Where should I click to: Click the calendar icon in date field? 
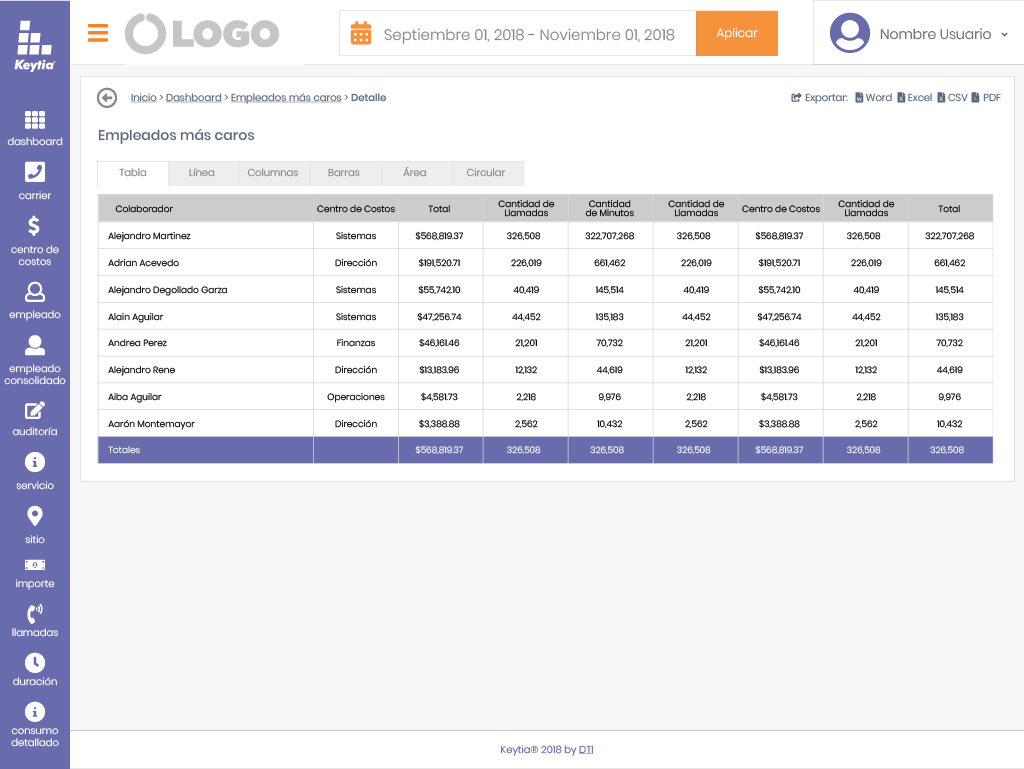point(361,34)
